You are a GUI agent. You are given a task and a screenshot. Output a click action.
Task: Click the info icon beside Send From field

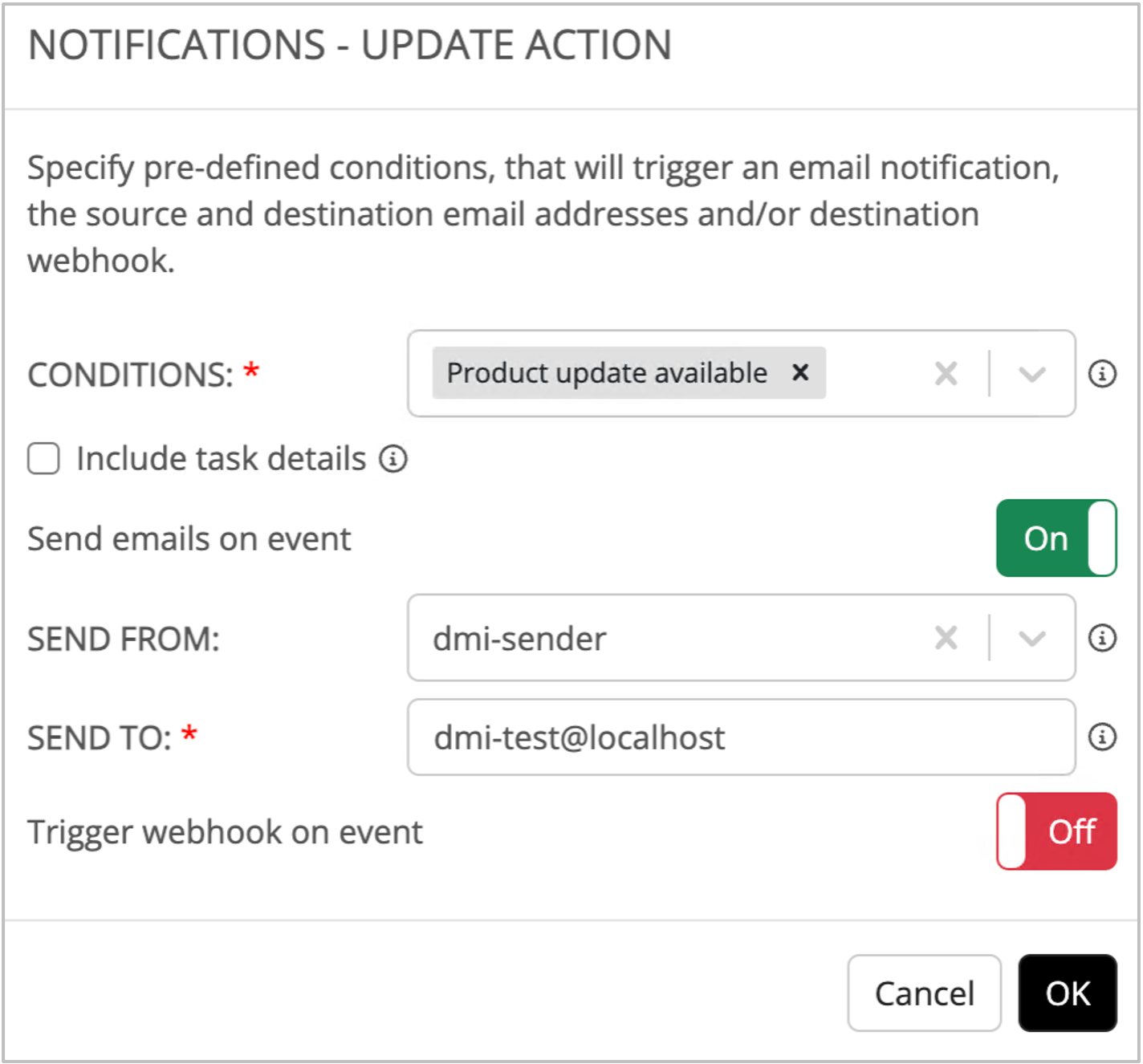[1101, 638]
